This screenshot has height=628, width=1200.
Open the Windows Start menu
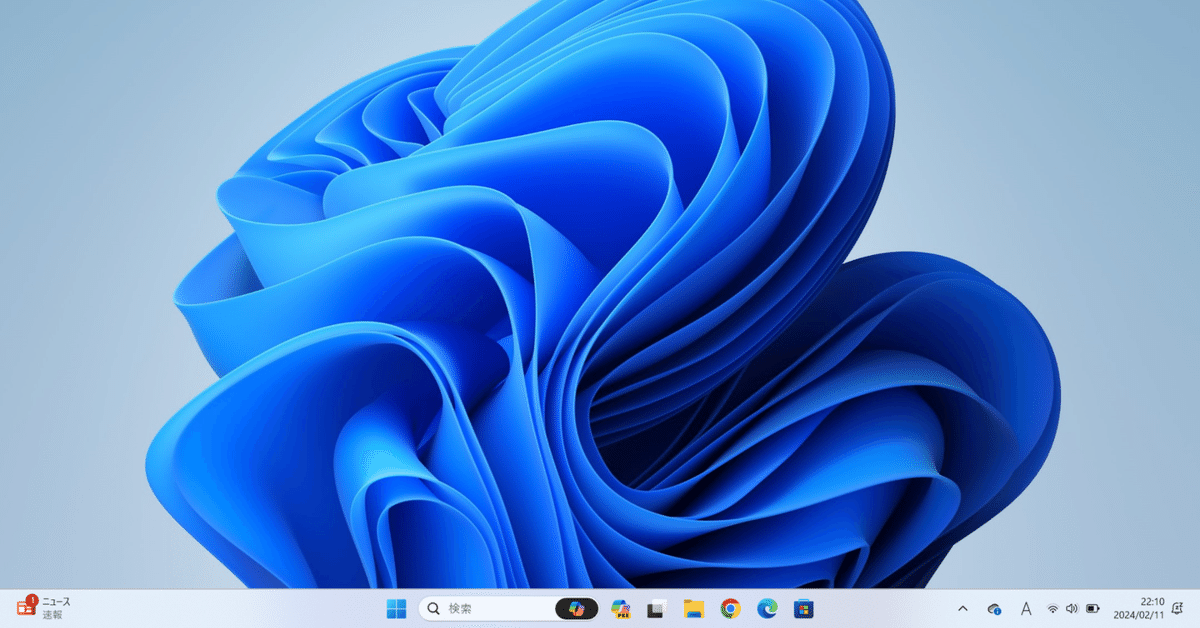pyautogui.click(x=397, y=608)
